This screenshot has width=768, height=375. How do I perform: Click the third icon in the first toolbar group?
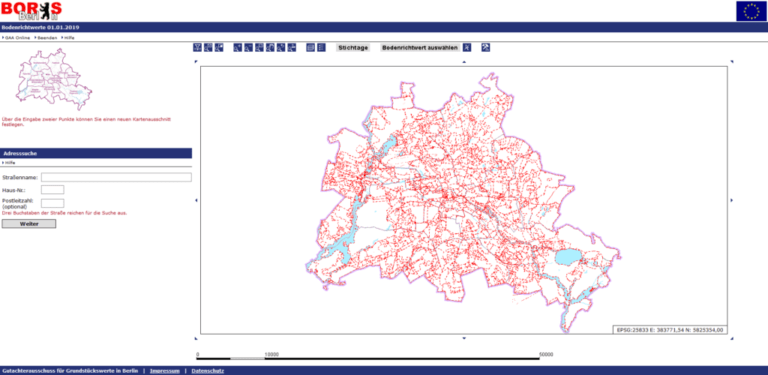pos(219,47)
